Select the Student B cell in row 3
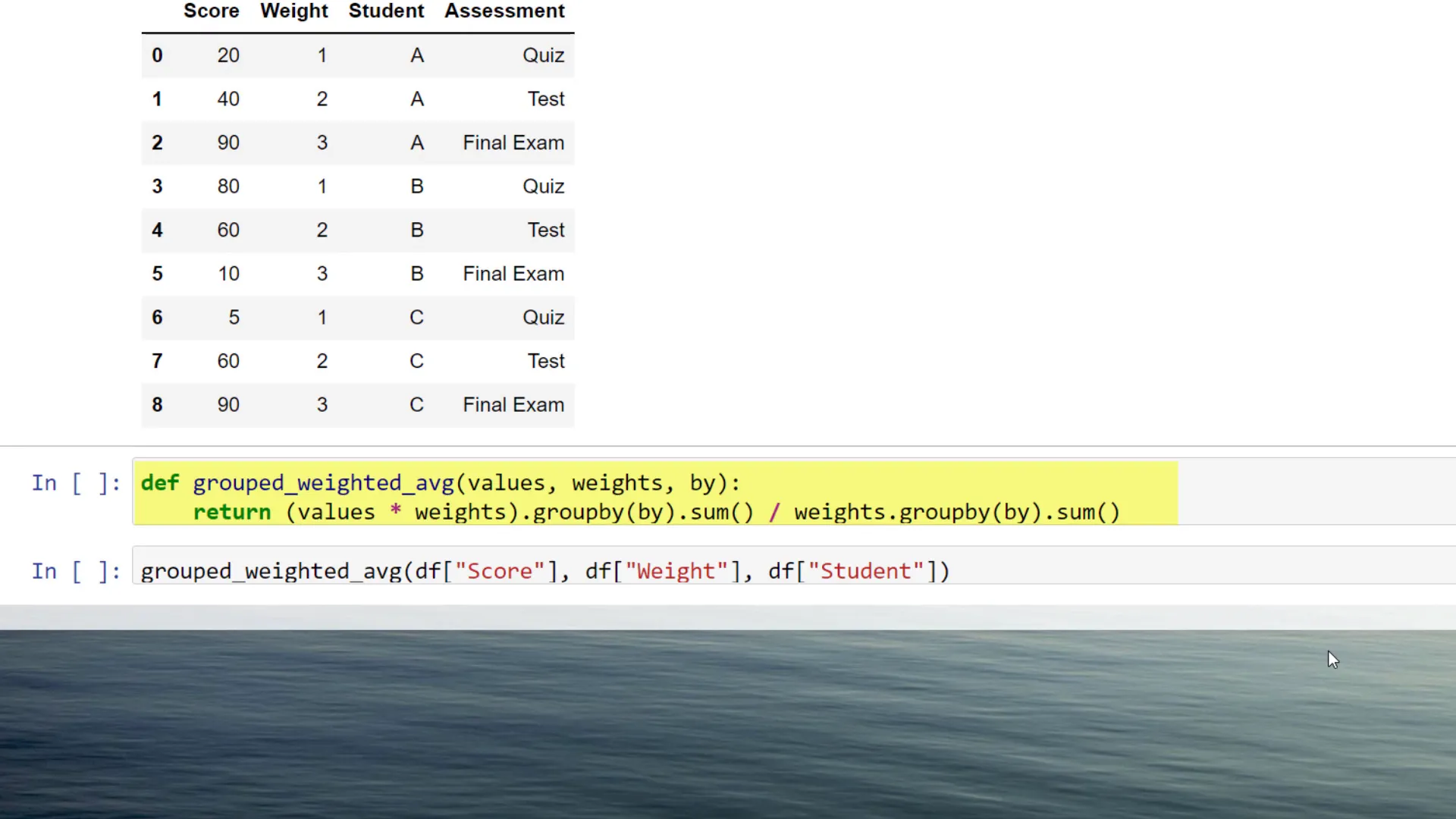Screen dimensions: 1456x819 [x=417, y=186]
